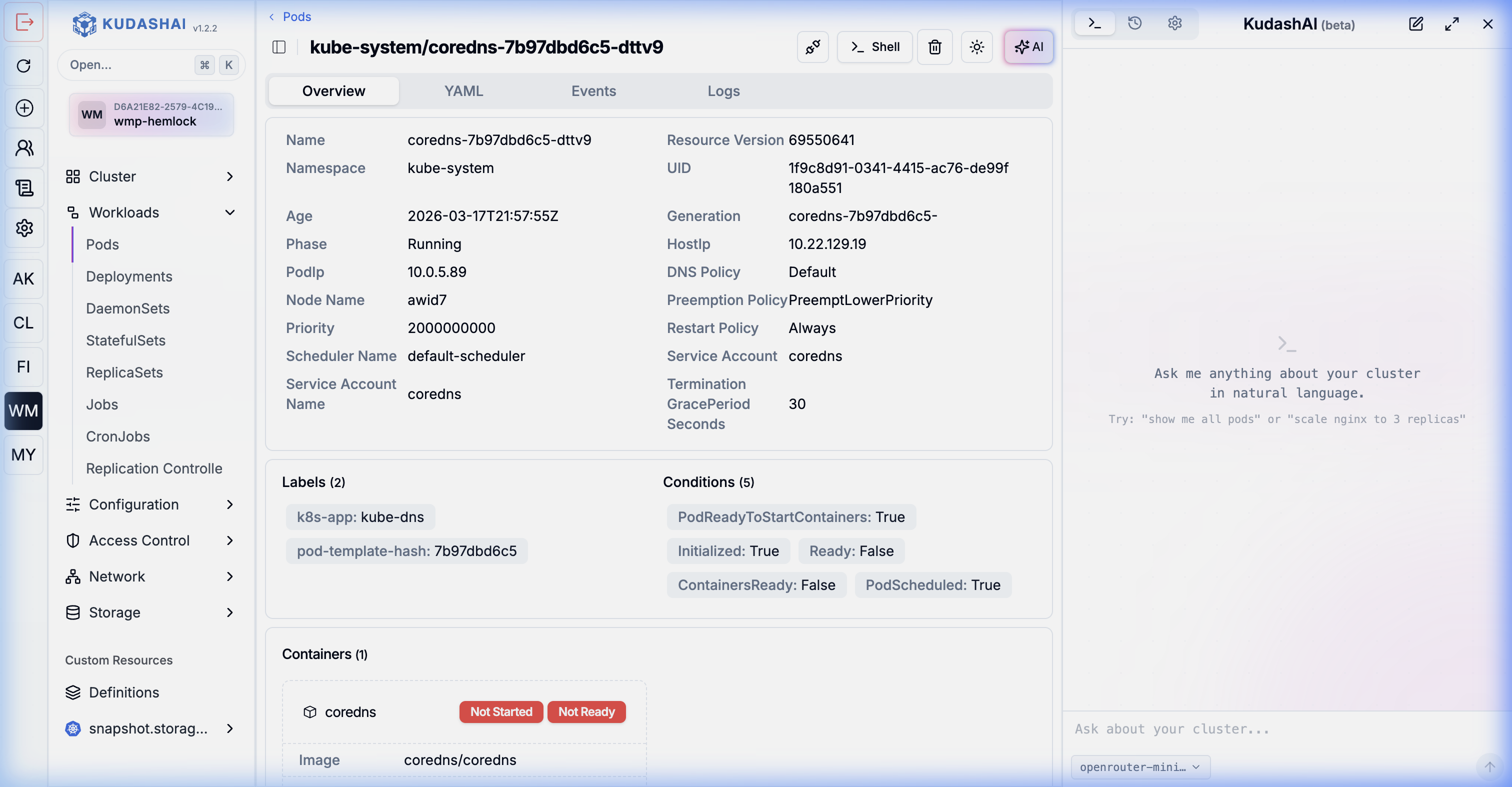
Task: Toggle the sidebar panel icon
Action: (279, 47)
